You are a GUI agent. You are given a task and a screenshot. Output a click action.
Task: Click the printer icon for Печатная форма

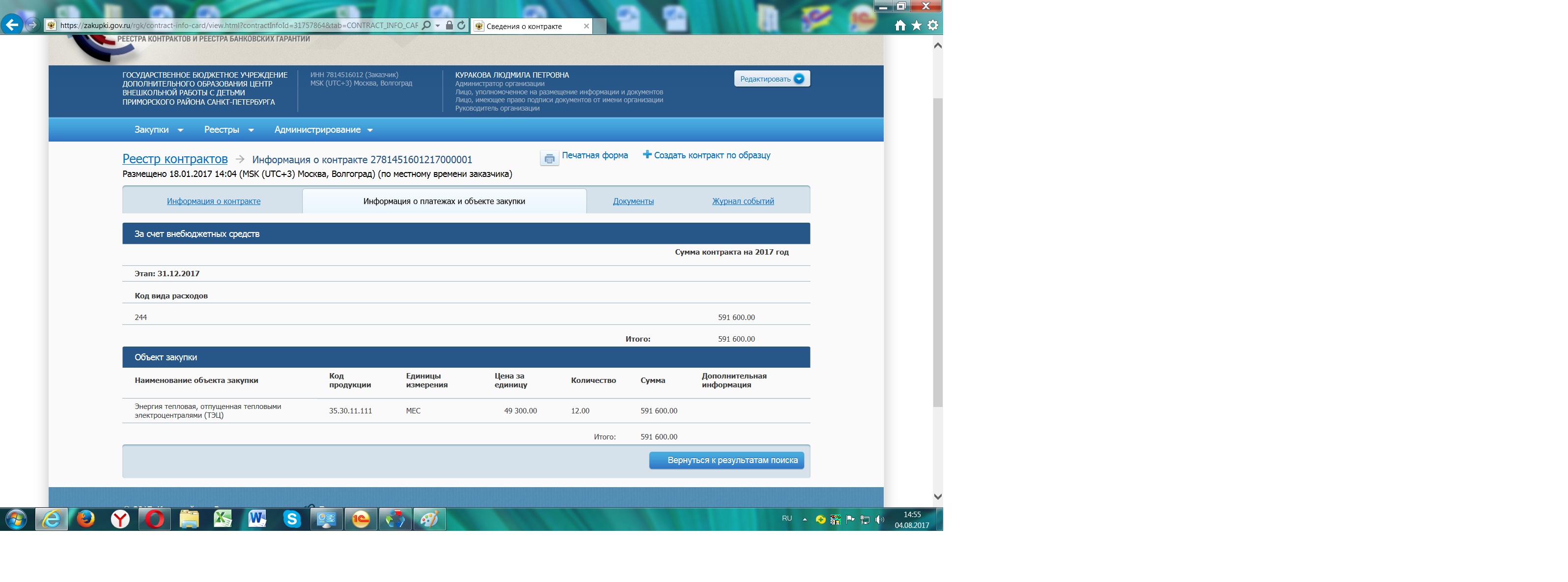[549, 159]
